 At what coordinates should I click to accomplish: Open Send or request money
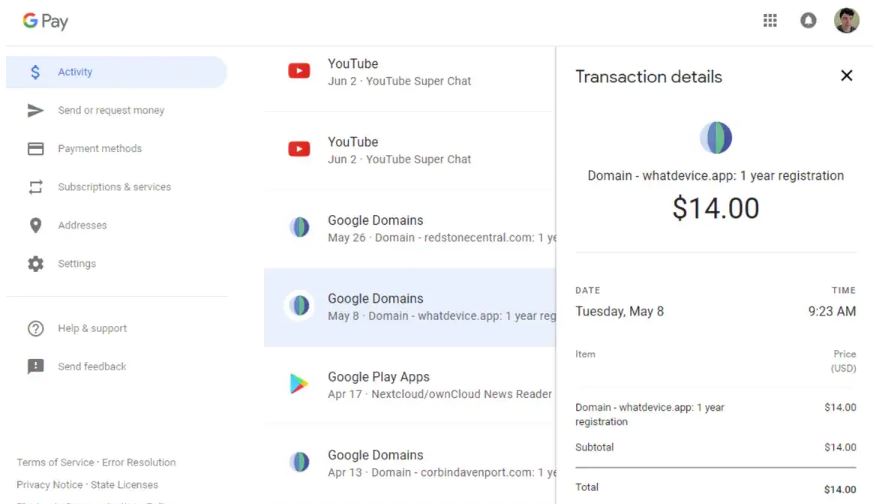pyautogui.click(x=111, y=110)
